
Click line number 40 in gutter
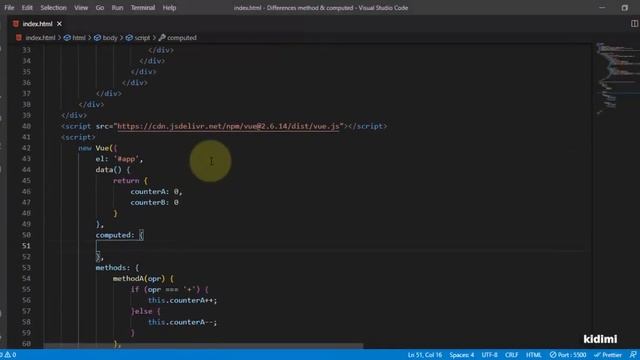26,126
